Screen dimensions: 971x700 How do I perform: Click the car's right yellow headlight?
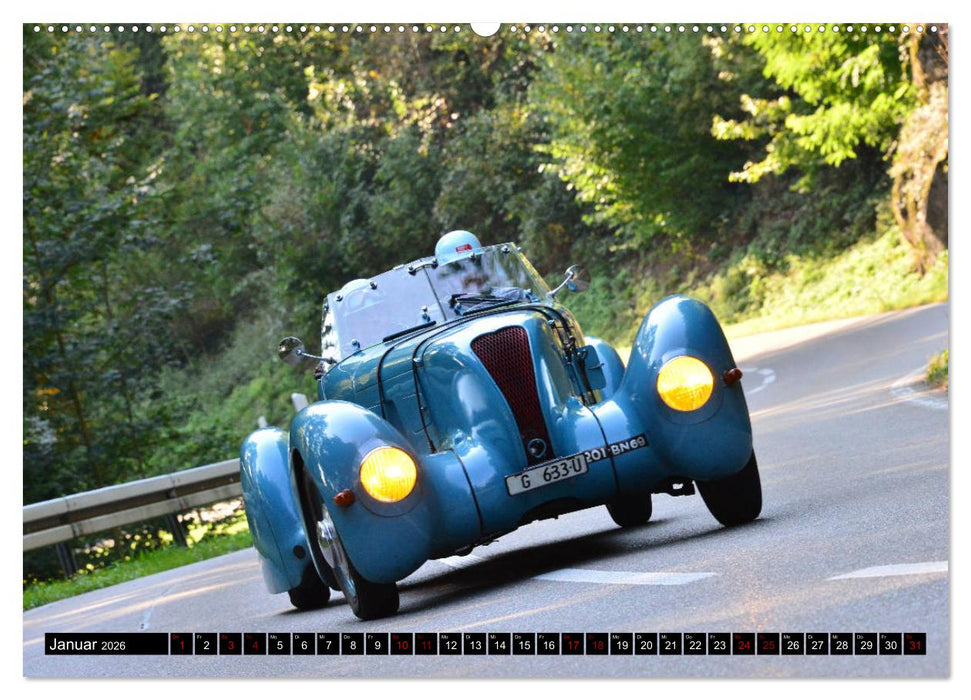[685, 383]
